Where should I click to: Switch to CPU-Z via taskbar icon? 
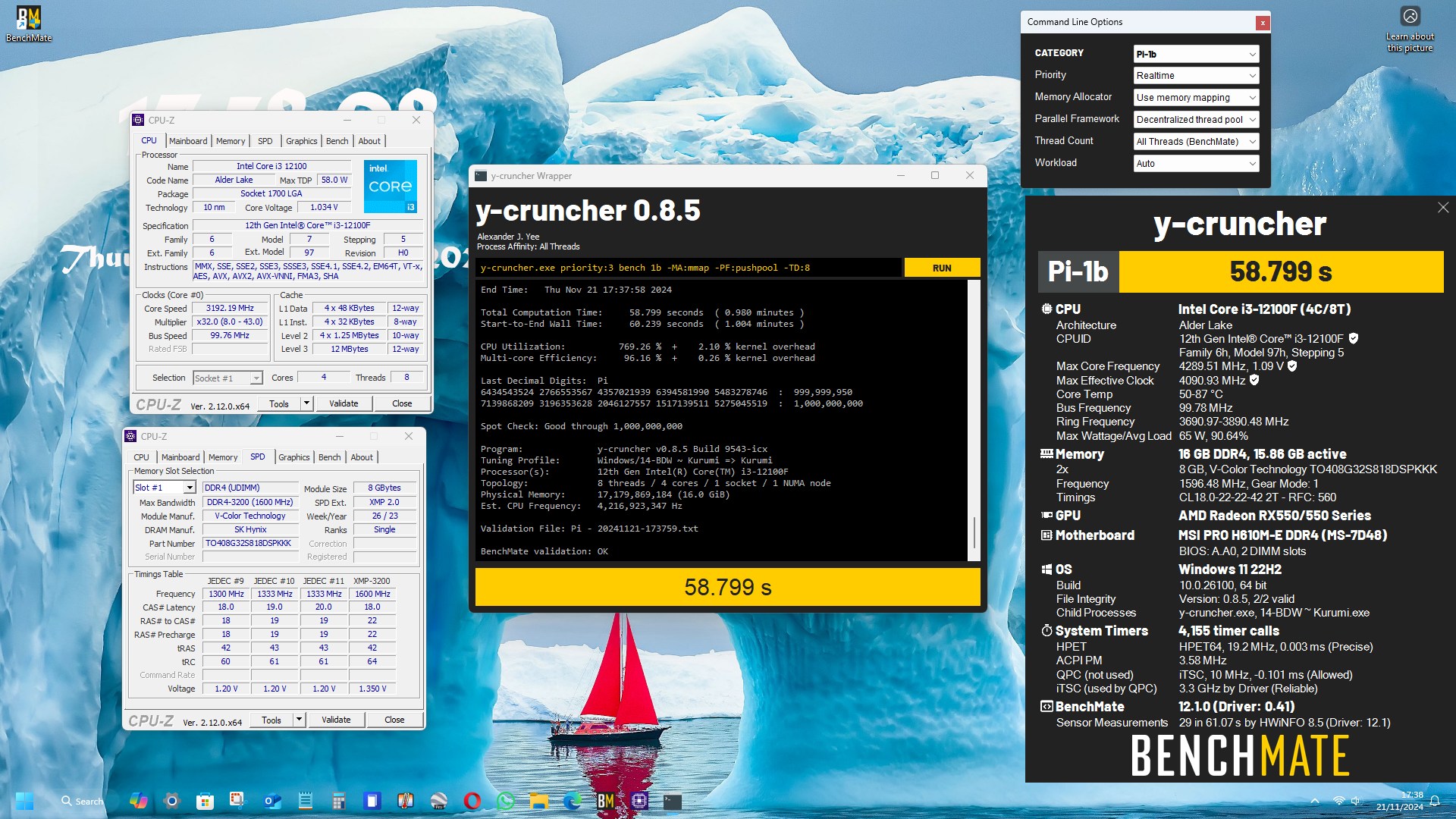[639, 801]
